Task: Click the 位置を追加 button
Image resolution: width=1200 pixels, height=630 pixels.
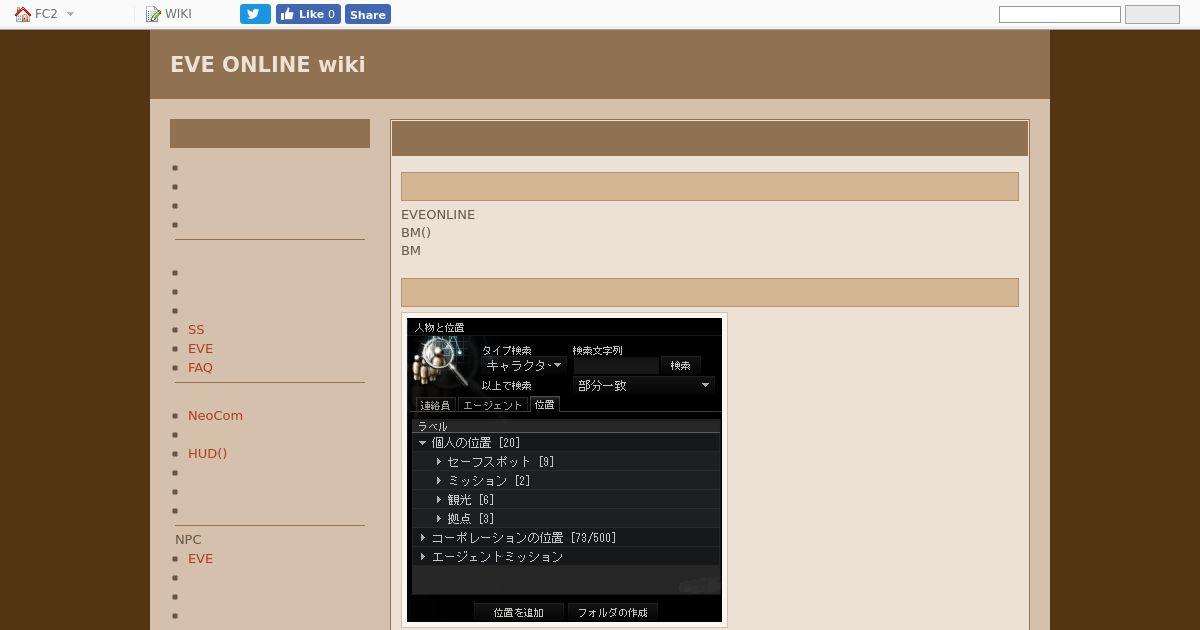Action: coord(519,612)
